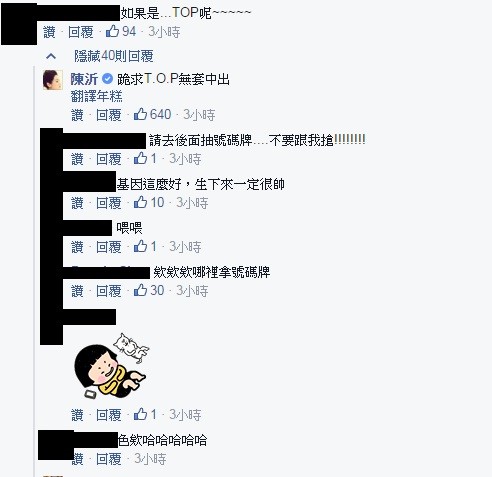
Task: Open the 陳沂 profile name link
Action: pyautogui.click(x=84, y=79)
